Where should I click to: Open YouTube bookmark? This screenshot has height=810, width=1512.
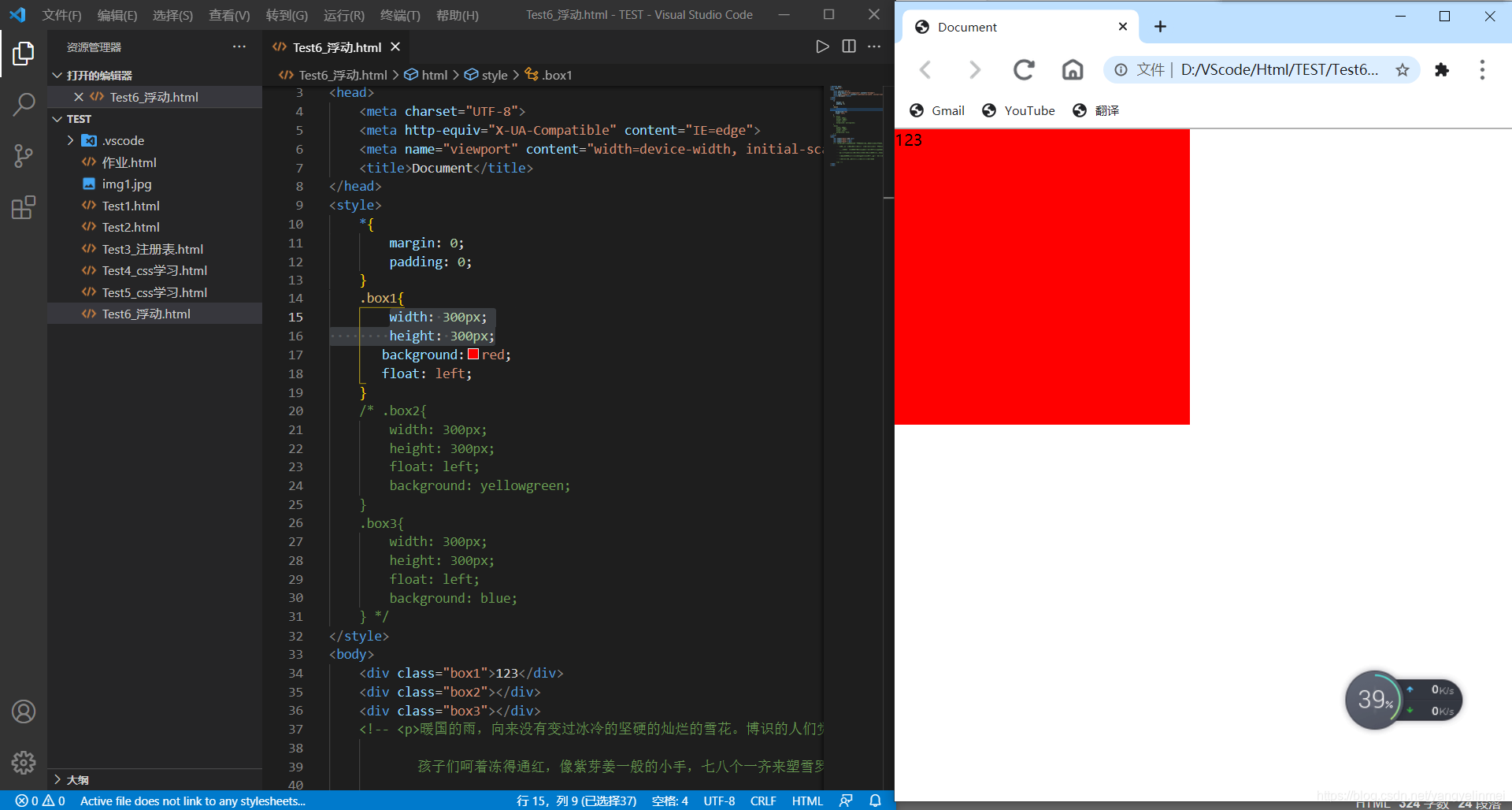(x=1018, y=110)
